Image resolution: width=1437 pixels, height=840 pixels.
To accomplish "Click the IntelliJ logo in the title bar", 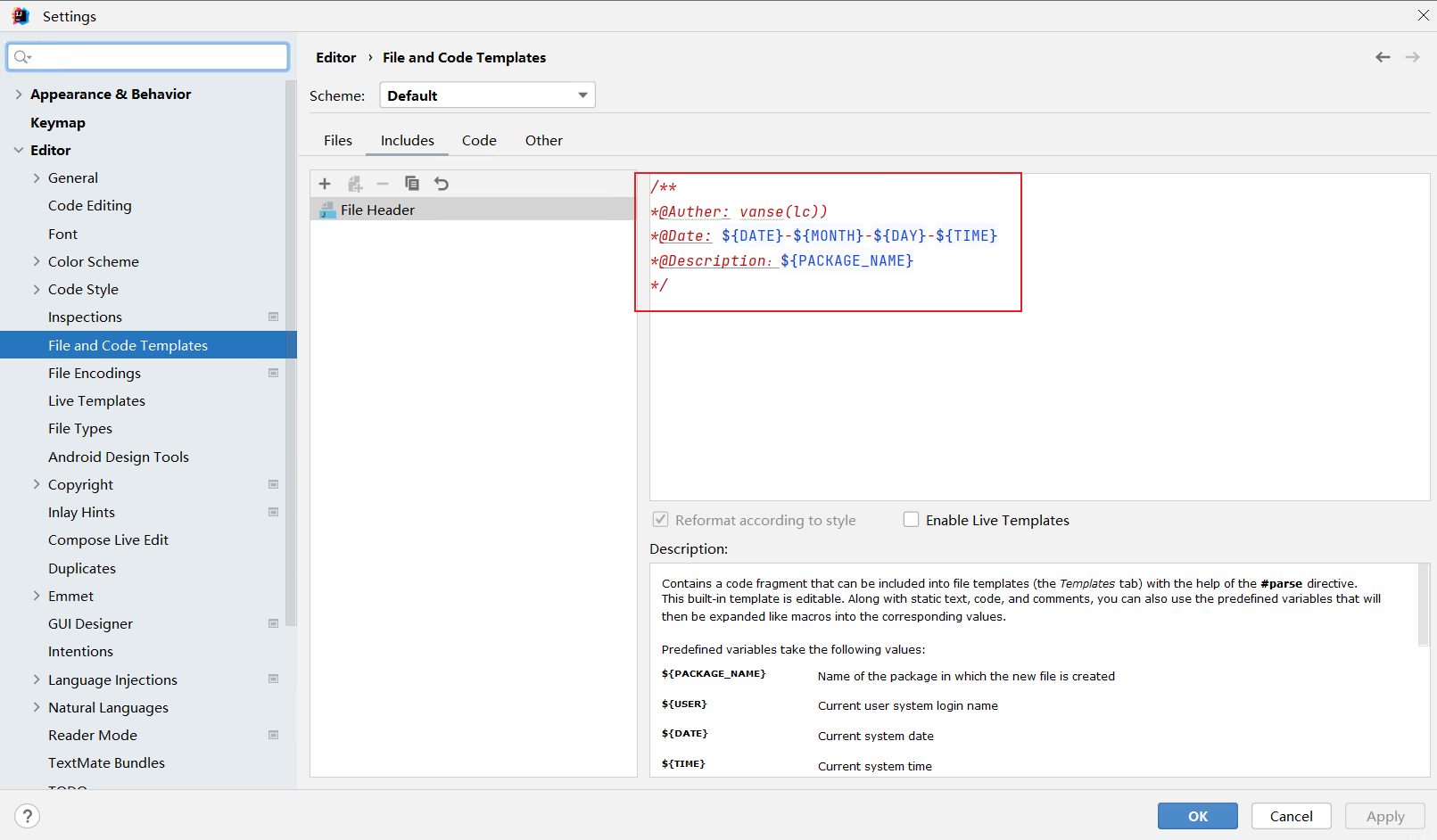I will pos(21,16).
